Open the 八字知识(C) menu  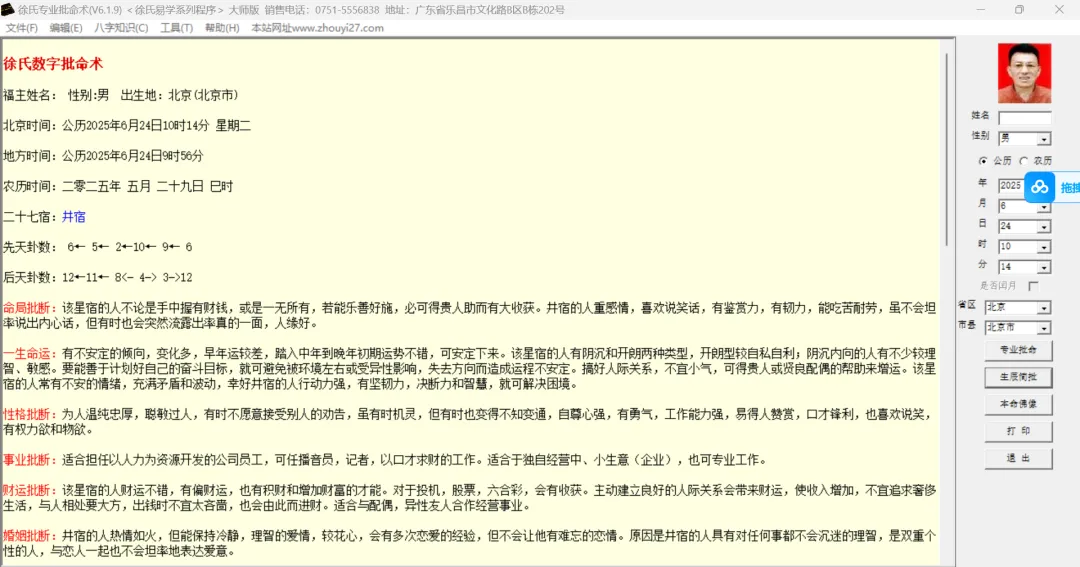[121, 28]
